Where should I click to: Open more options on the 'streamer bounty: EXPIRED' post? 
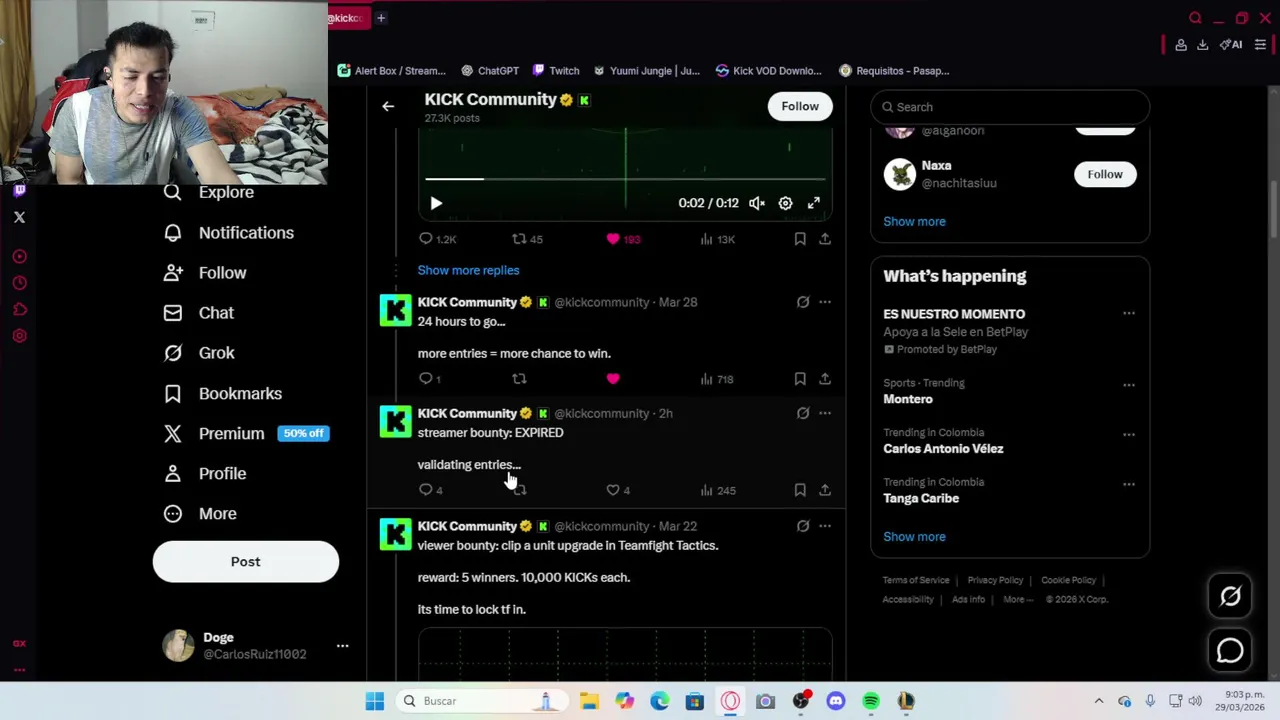pyautogui.click(x=825, y=413)
